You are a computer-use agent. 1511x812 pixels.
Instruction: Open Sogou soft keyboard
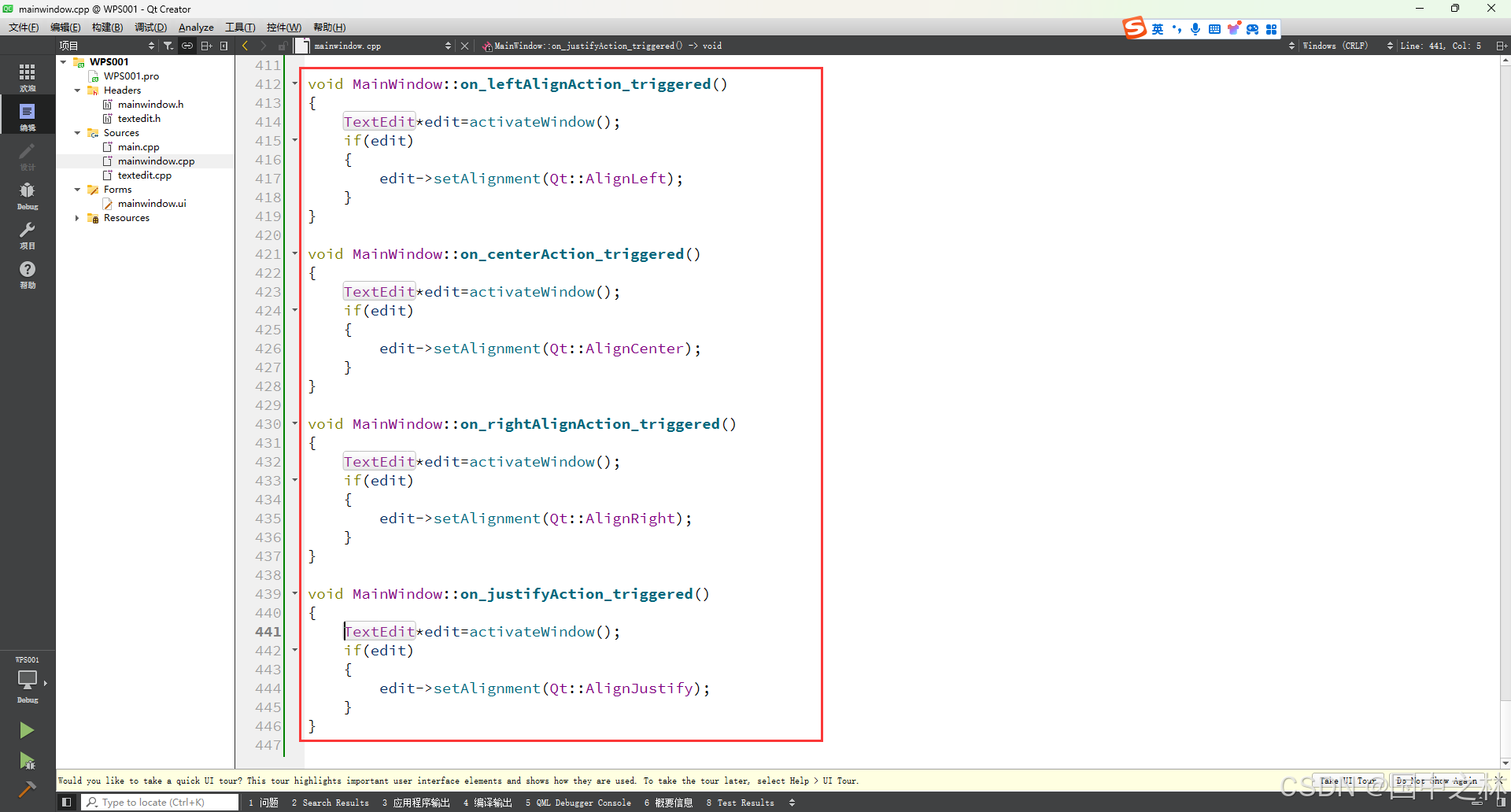tap(1214, 29)
